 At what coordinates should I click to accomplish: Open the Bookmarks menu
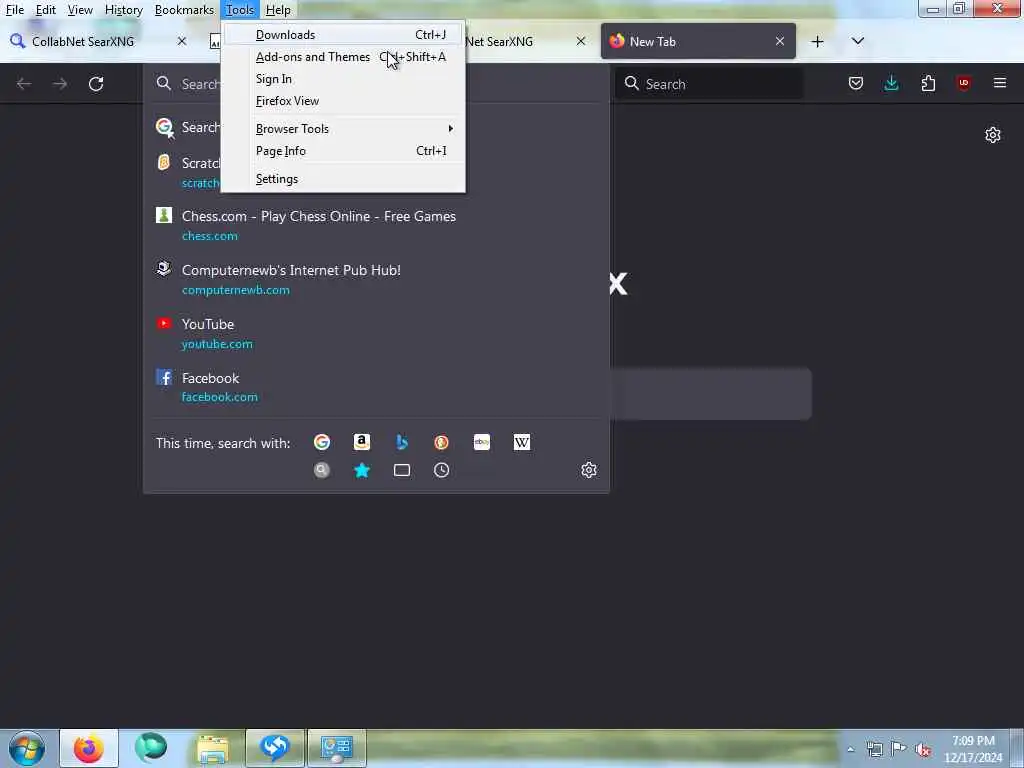pyautogui.click(x=184, y=10)
